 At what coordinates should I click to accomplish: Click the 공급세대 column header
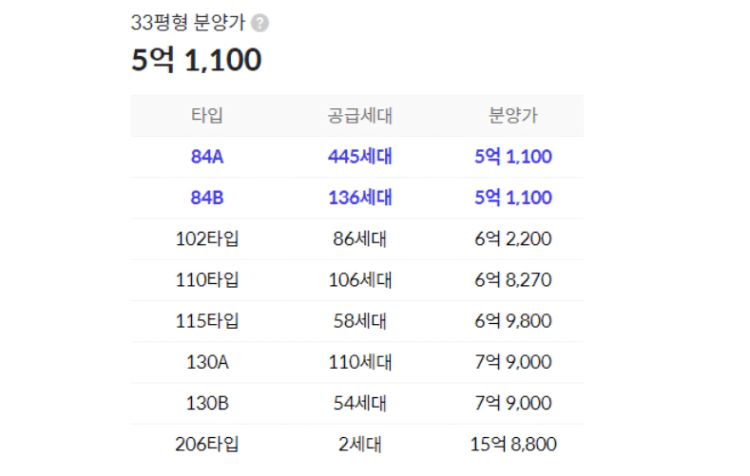pos(360,115)
